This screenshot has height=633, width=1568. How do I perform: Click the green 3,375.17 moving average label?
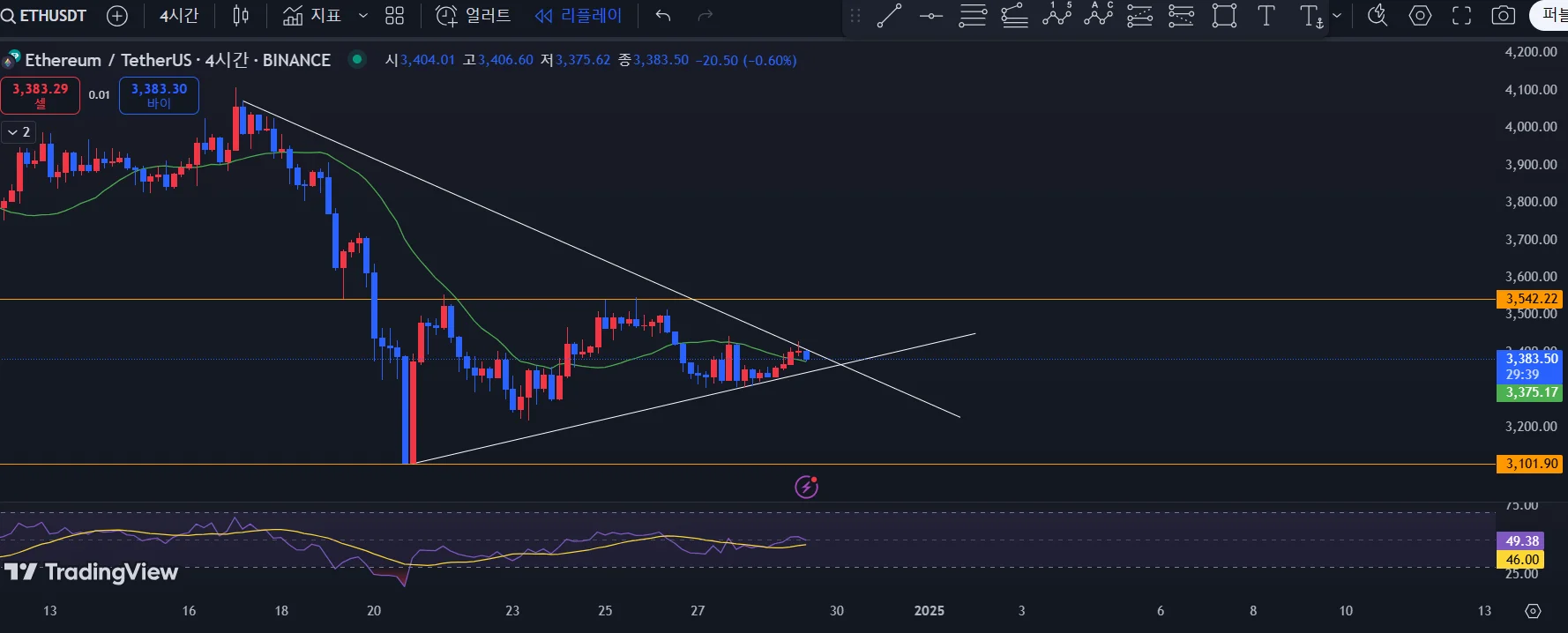[x=1531, y=392]
